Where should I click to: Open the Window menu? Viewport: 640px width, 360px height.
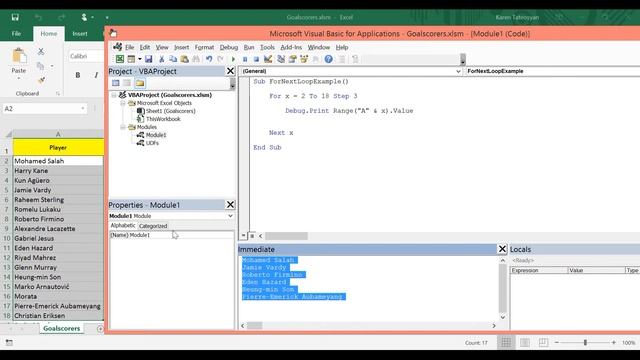click(319, 47)
